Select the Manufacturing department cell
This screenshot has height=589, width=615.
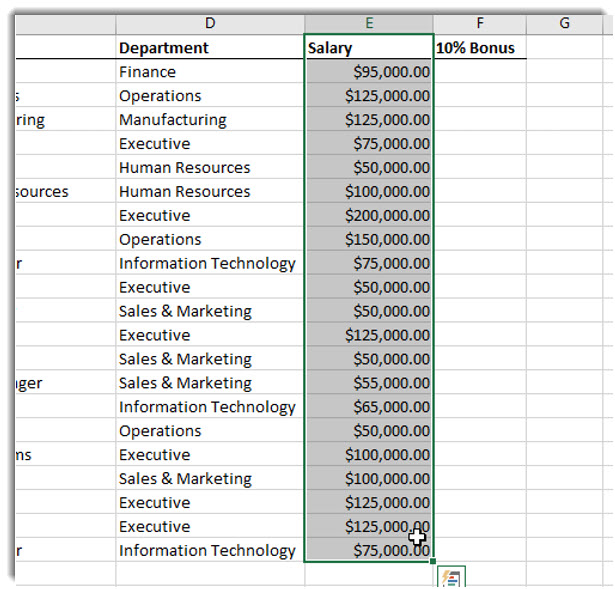click(x=209, y=120)
